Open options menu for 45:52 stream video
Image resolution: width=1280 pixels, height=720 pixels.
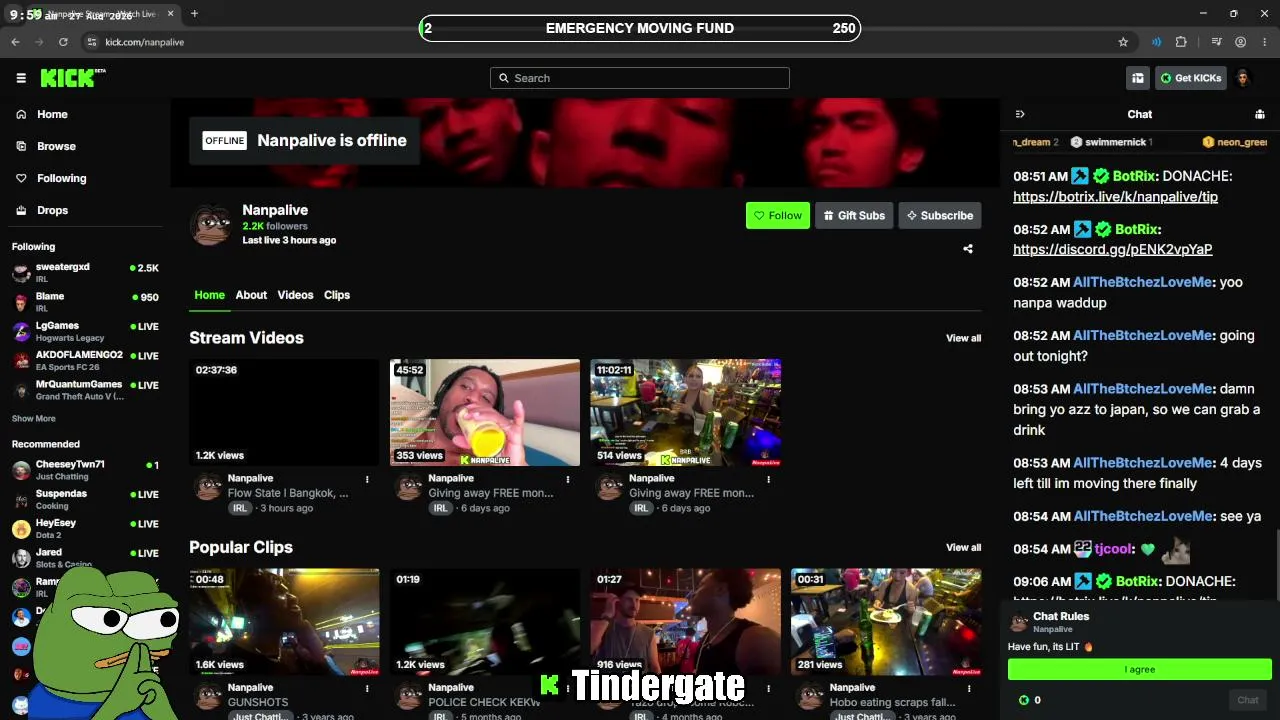coord(568,479)
